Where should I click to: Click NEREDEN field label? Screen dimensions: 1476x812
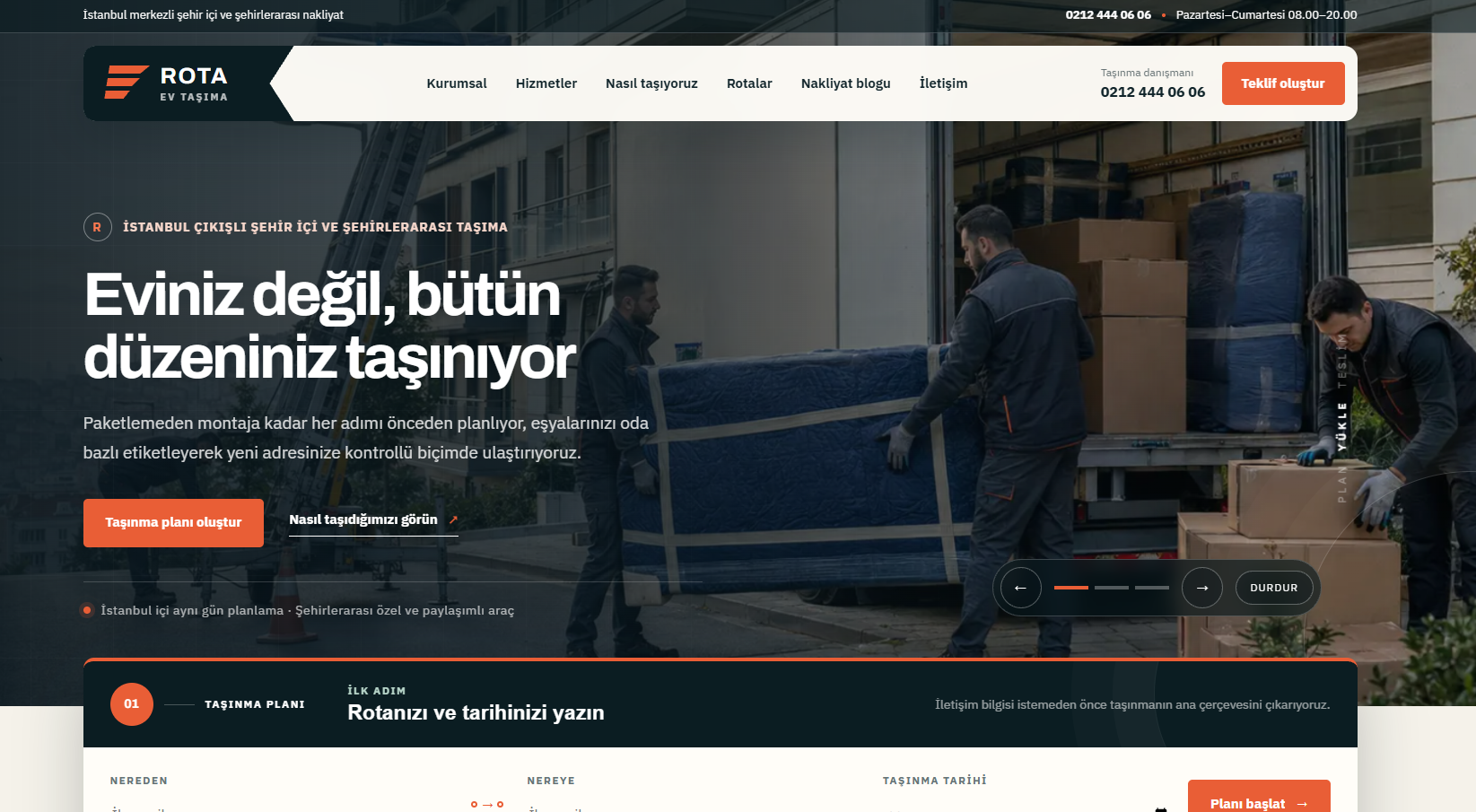click(x=139, y=781)
